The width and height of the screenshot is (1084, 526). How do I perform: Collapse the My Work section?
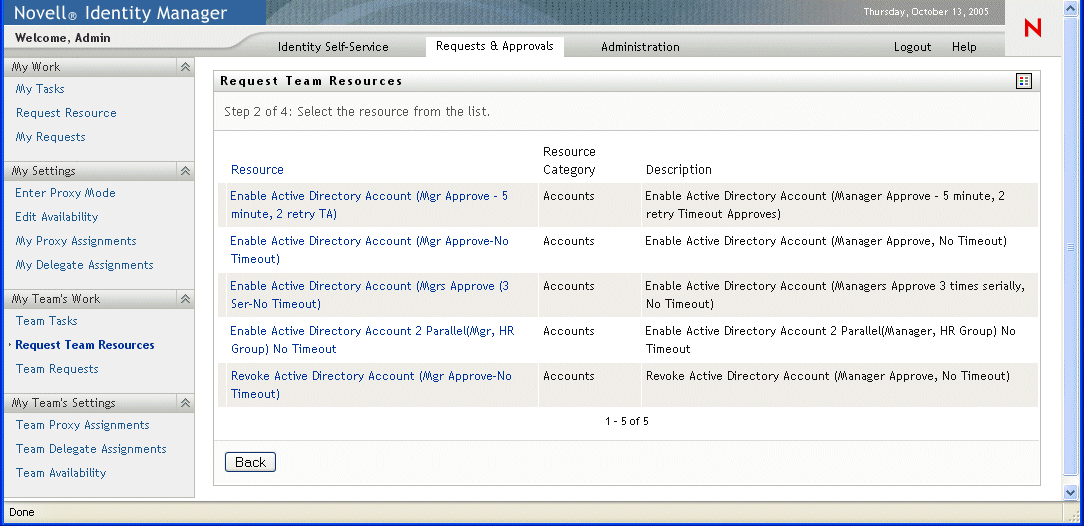[x=185, y=67]
